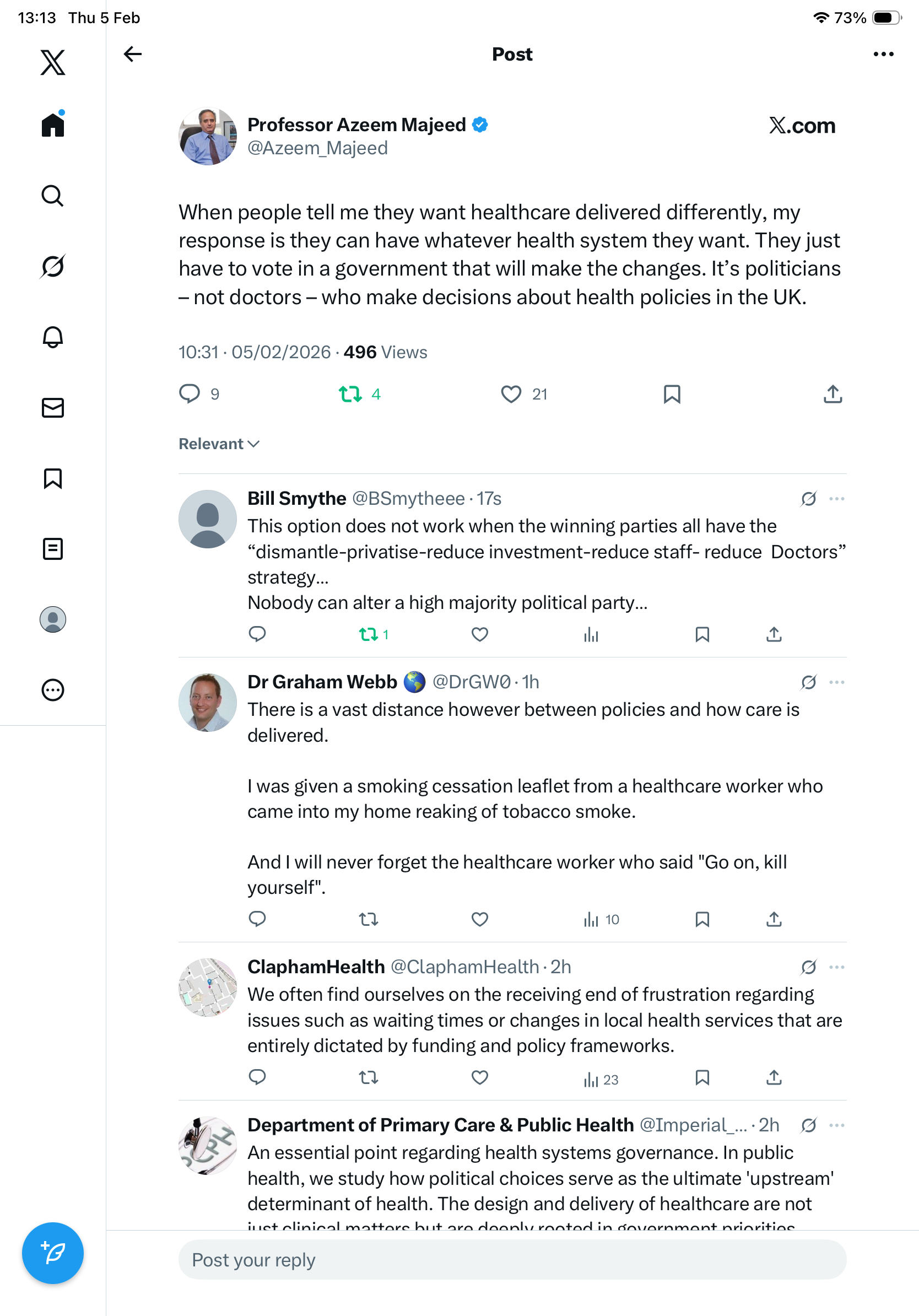Viewport: 919px width, 1316px height.
Task: Open Bookmarks in the sidebar
Action: click(x=53, y=478)
